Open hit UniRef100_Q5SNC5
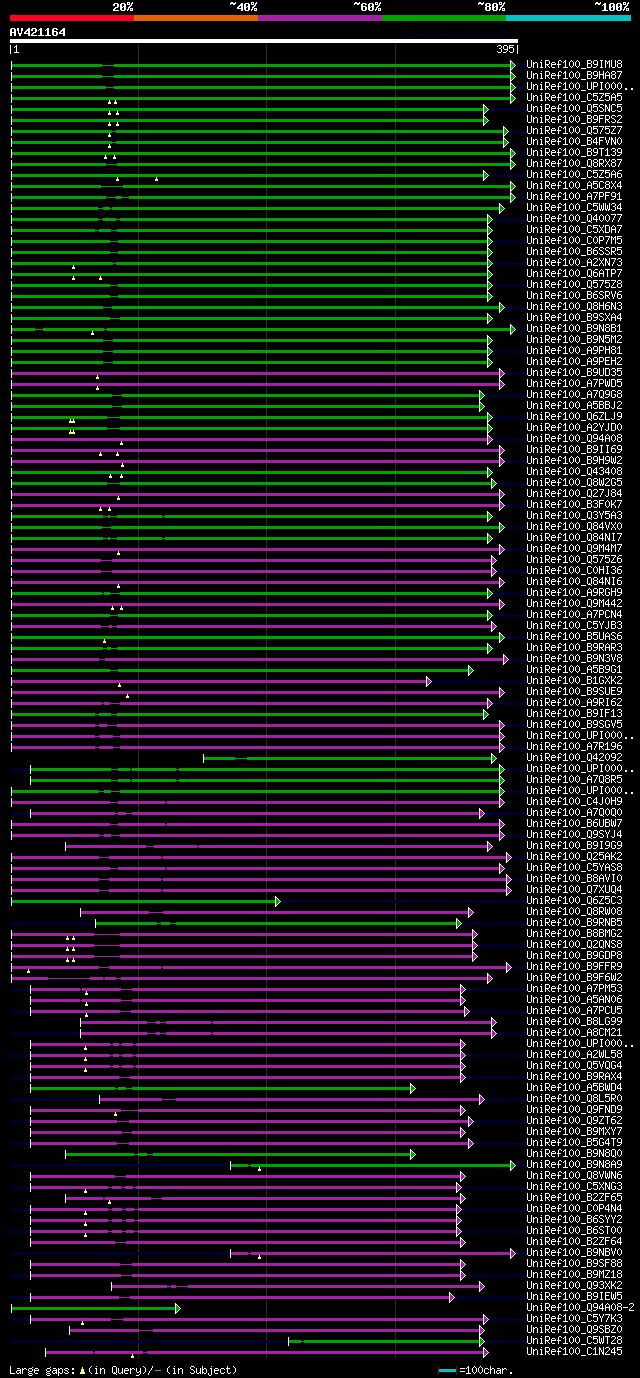Viewport: 640px width, 1378px height. point(574,108)
